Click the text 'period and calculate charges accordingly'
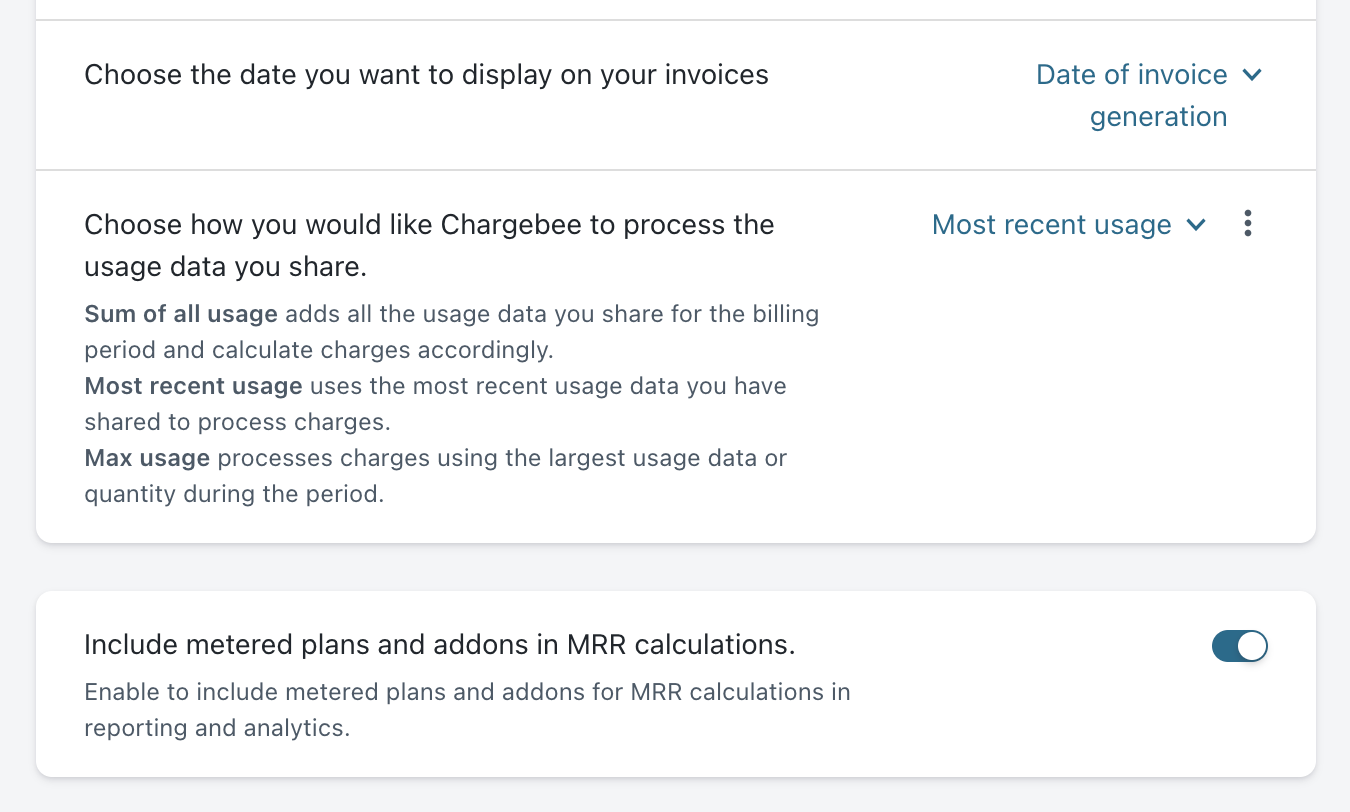Screen dimensions: 1350x812 (319, 350)
